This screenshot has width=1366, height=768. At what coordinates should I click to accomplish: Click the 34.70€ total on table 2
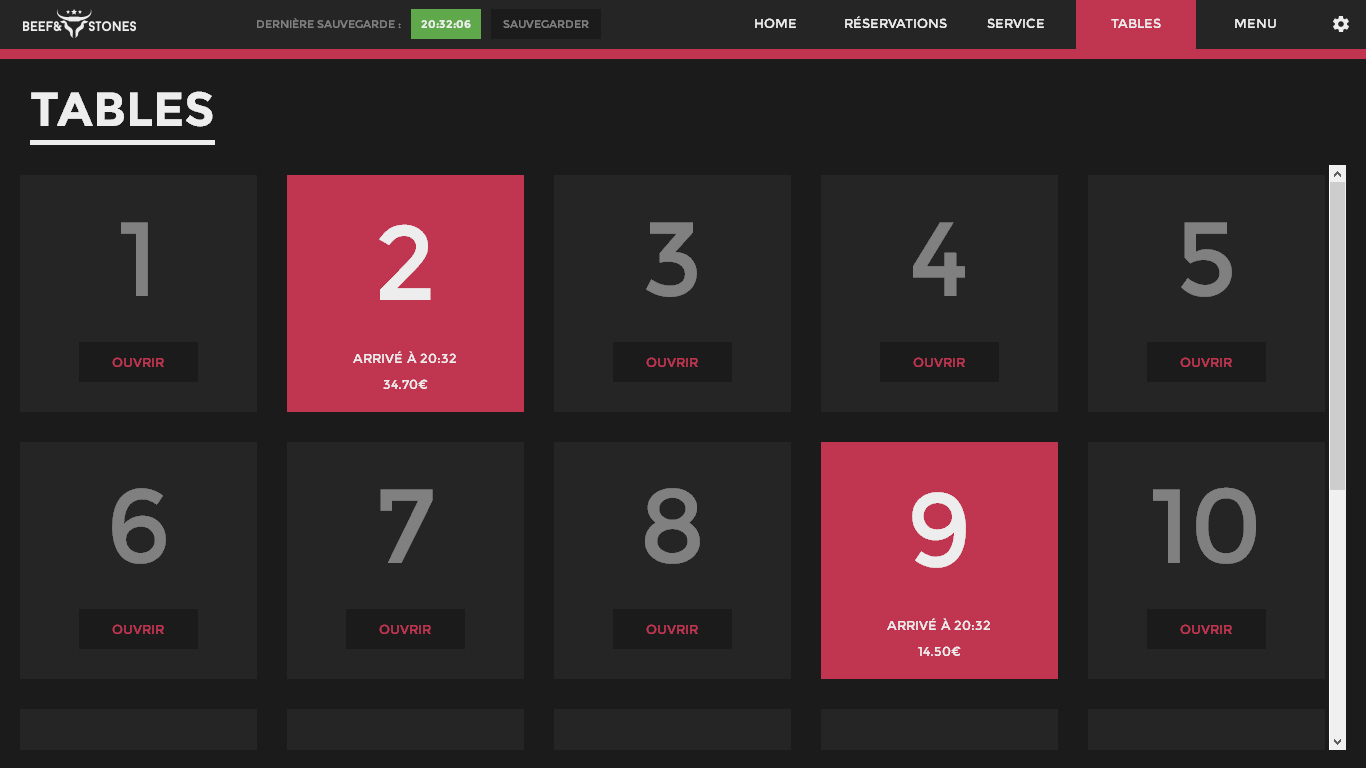click(405, 384)
